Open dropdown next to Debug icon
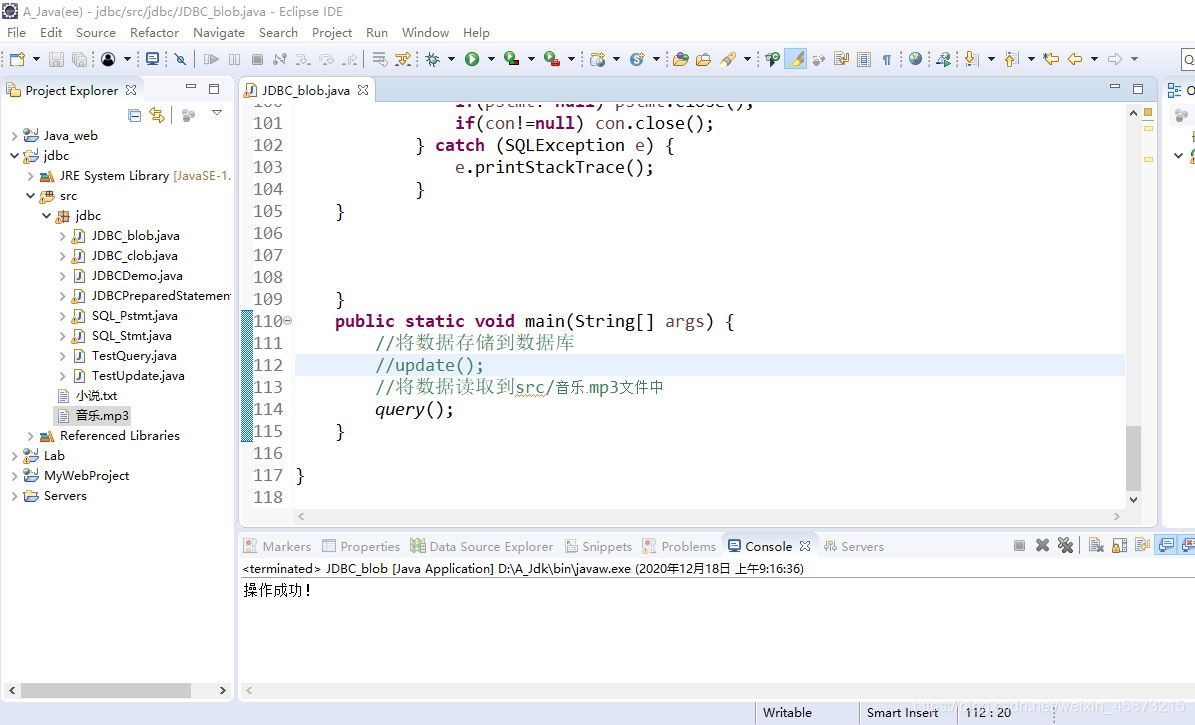The width and height of the screenshot is (1195, 725). [451, 59]
